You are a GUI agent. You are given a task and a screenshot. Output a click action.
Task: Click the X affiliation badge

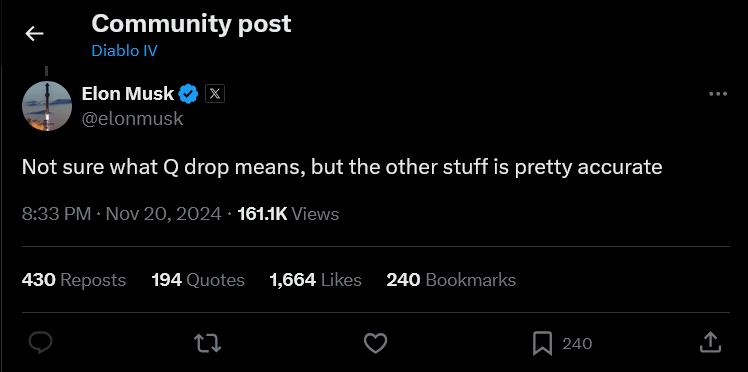click(x=215, y=94)
